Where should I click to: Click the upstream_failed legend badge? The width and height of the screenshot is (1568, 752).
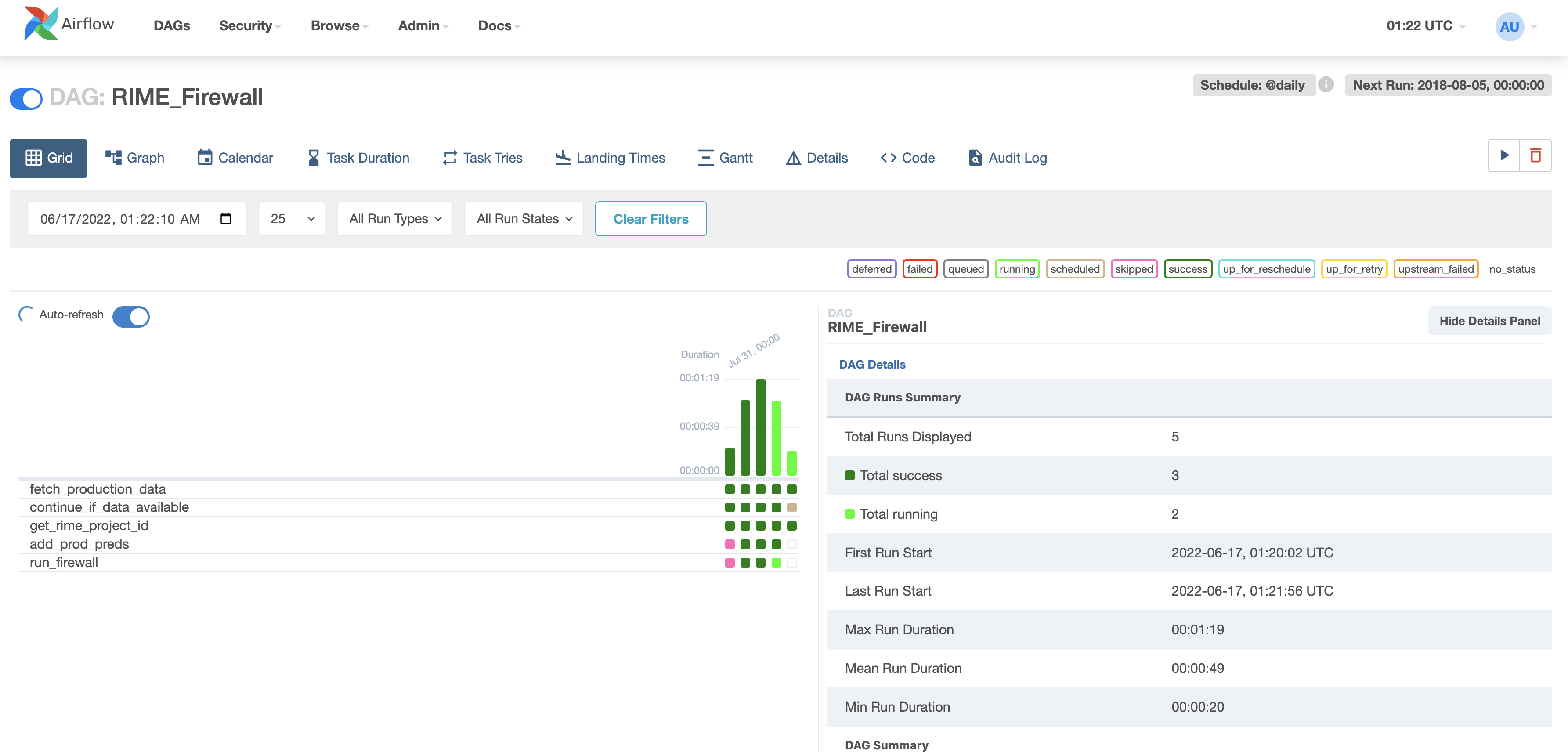[x=1435, y=269]
